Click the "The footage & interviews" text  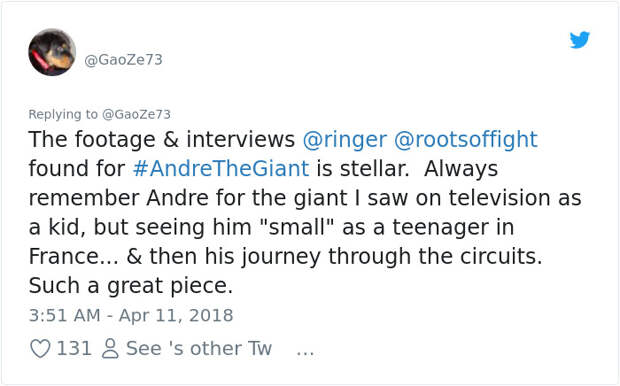pos(162,140)
